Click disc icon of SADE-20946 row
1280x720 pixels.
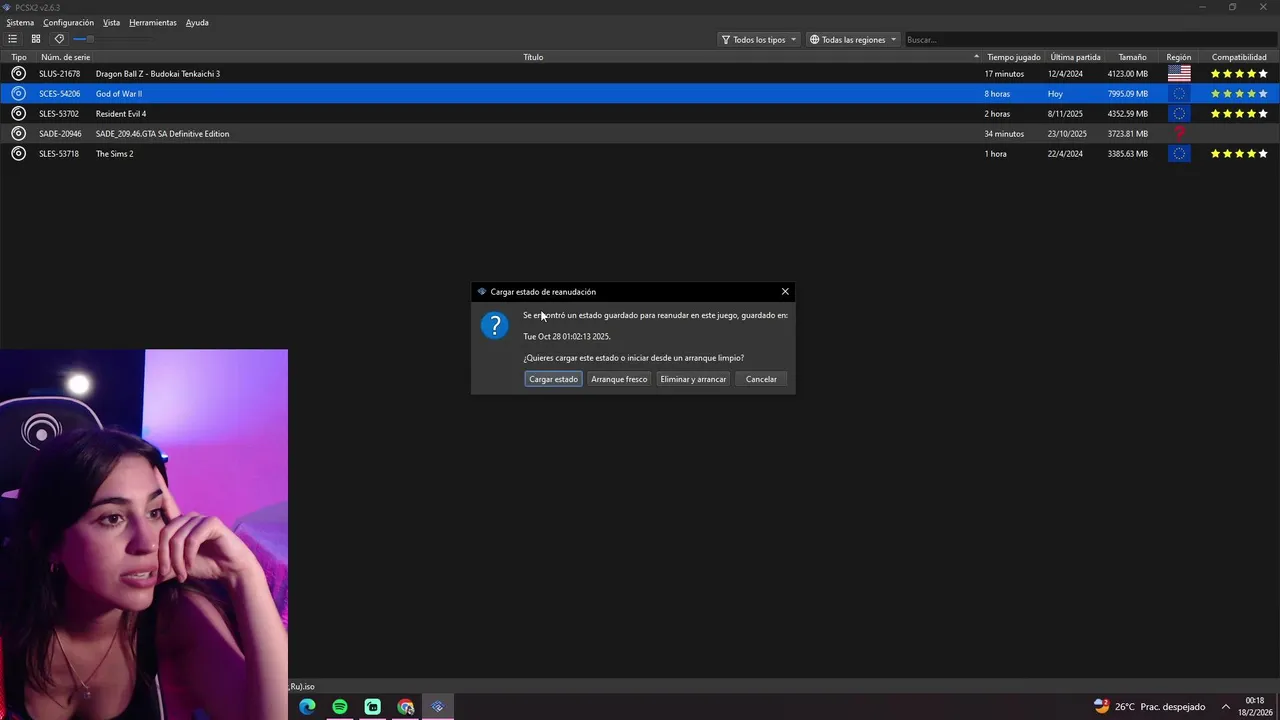click(x=18, y=134)
